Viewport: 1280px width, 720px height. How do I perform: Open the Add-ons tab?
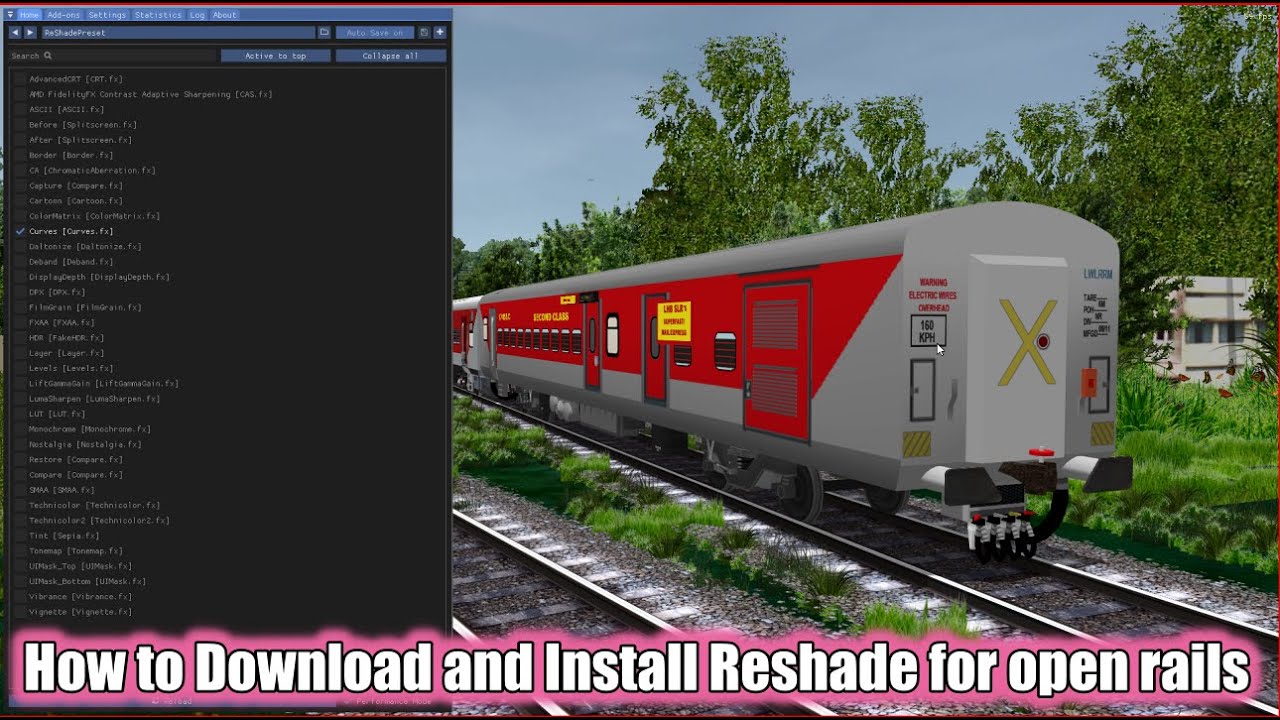click(x=64, y=15)
